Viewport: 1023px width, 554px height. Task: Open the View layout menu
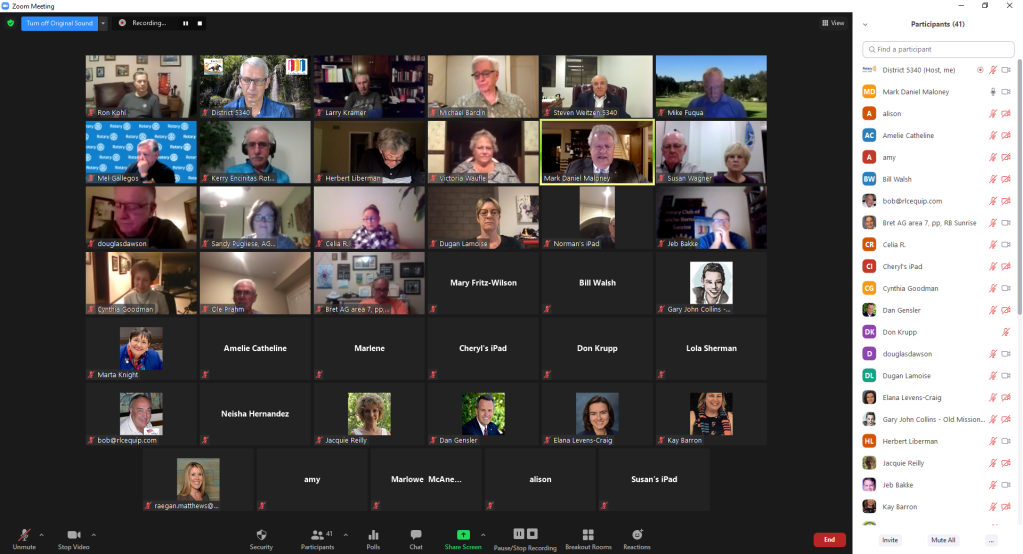(832, 22)
